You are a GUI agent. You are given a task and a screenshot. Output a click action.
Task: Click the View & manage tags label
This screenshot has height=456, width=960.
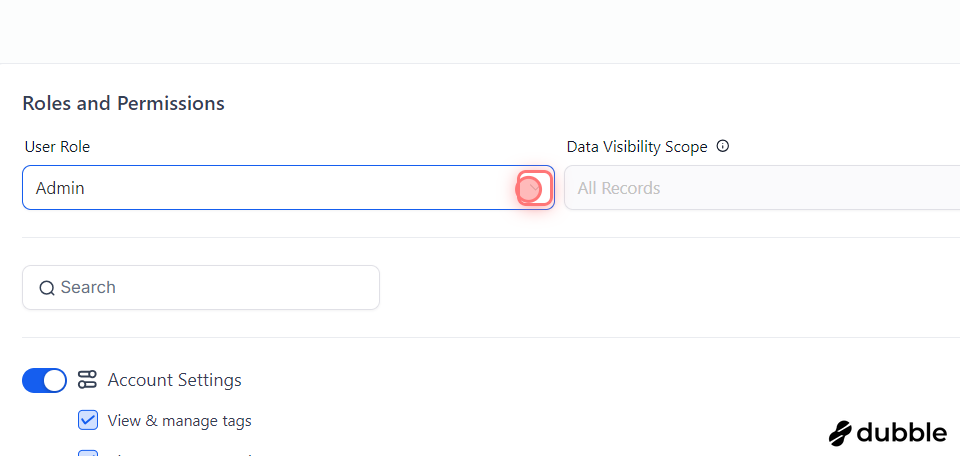180,421
